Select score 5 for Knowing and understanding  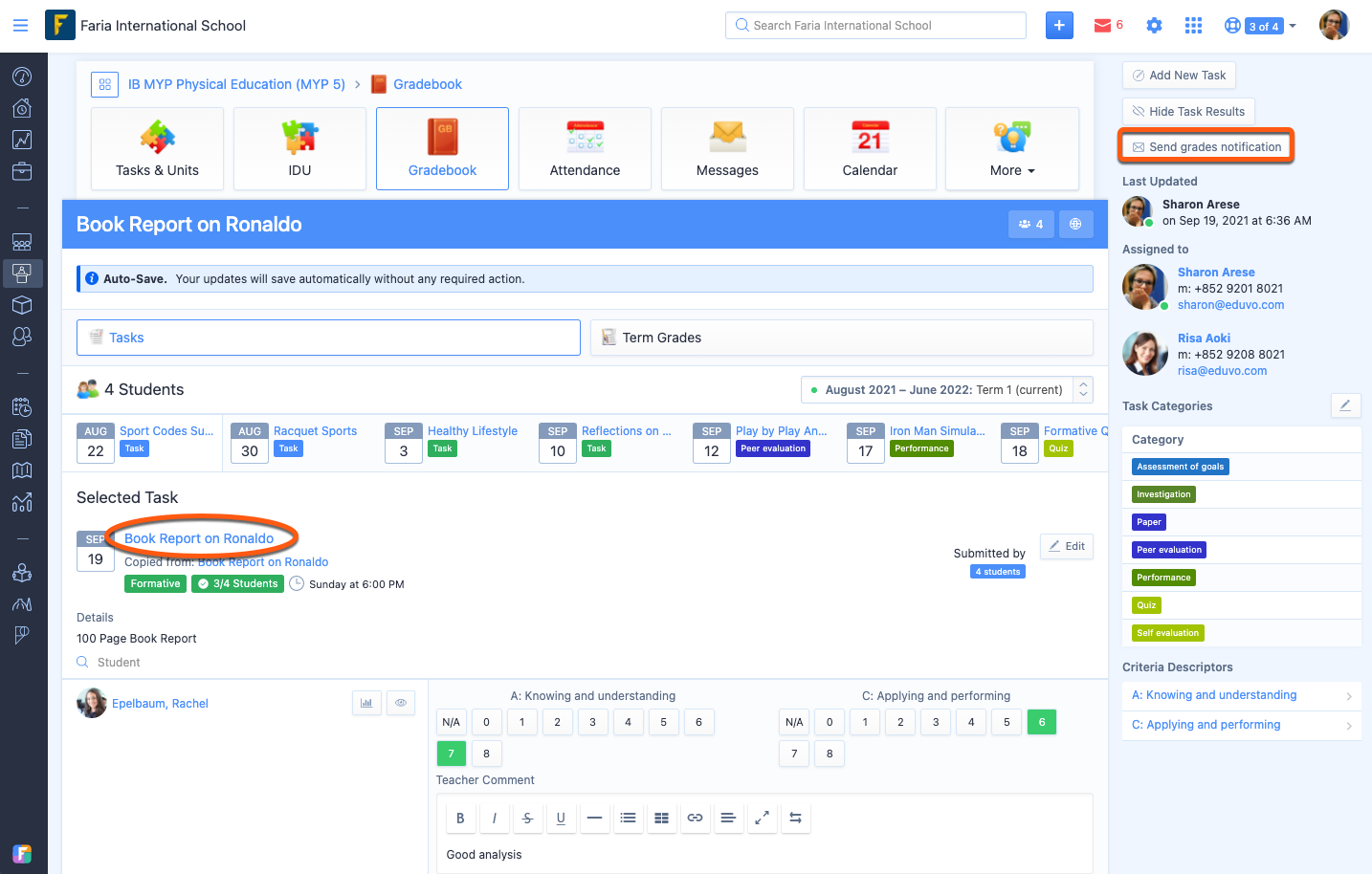[x=663, y=721]
